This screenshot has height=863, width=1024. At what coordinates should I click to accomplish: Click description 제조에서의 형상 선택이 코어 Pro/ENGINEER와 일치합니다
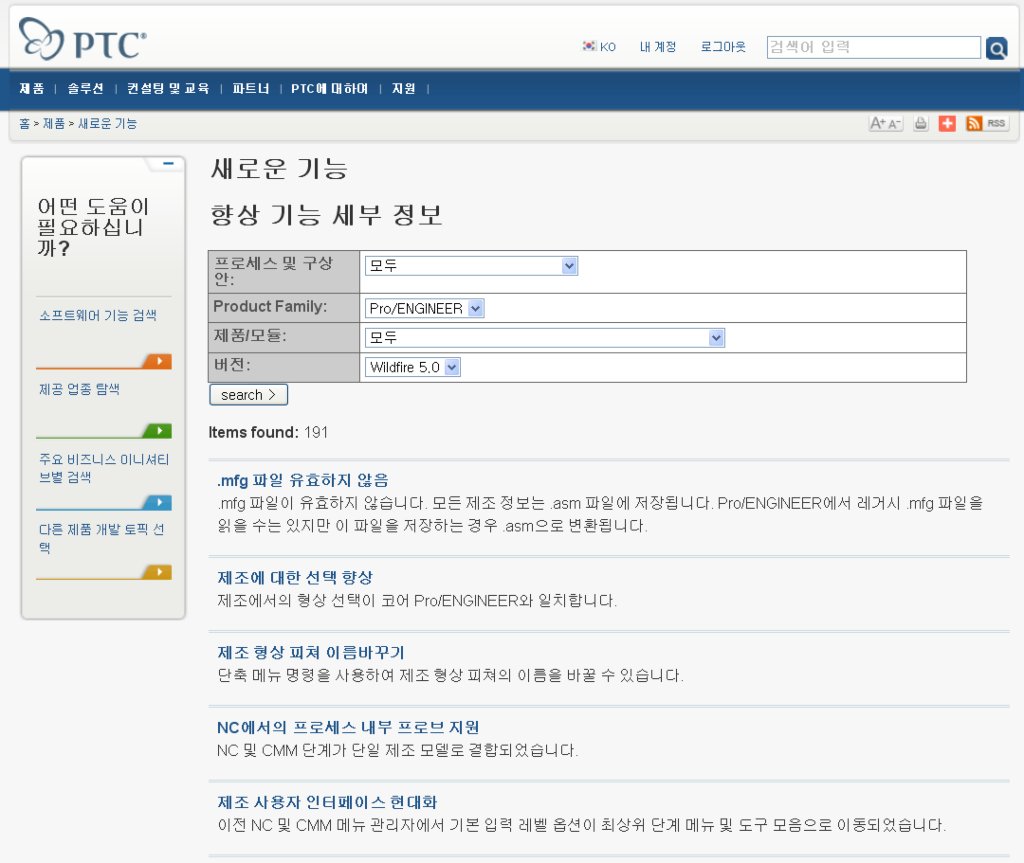coord(417,600)
